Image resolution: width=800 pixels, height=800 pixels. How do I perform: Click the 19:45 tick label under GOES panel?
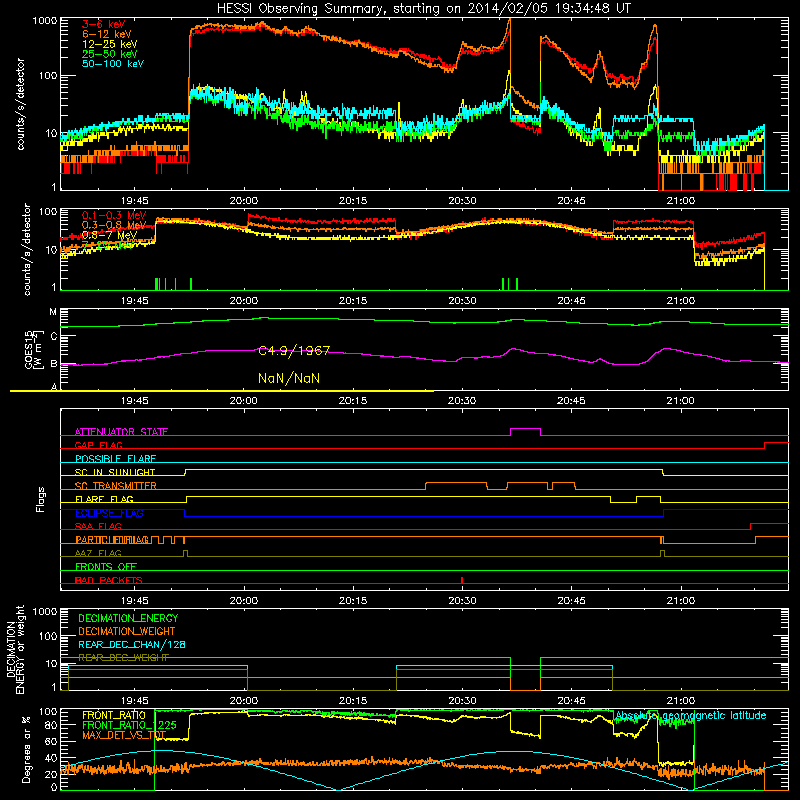[x=134, y=401]
